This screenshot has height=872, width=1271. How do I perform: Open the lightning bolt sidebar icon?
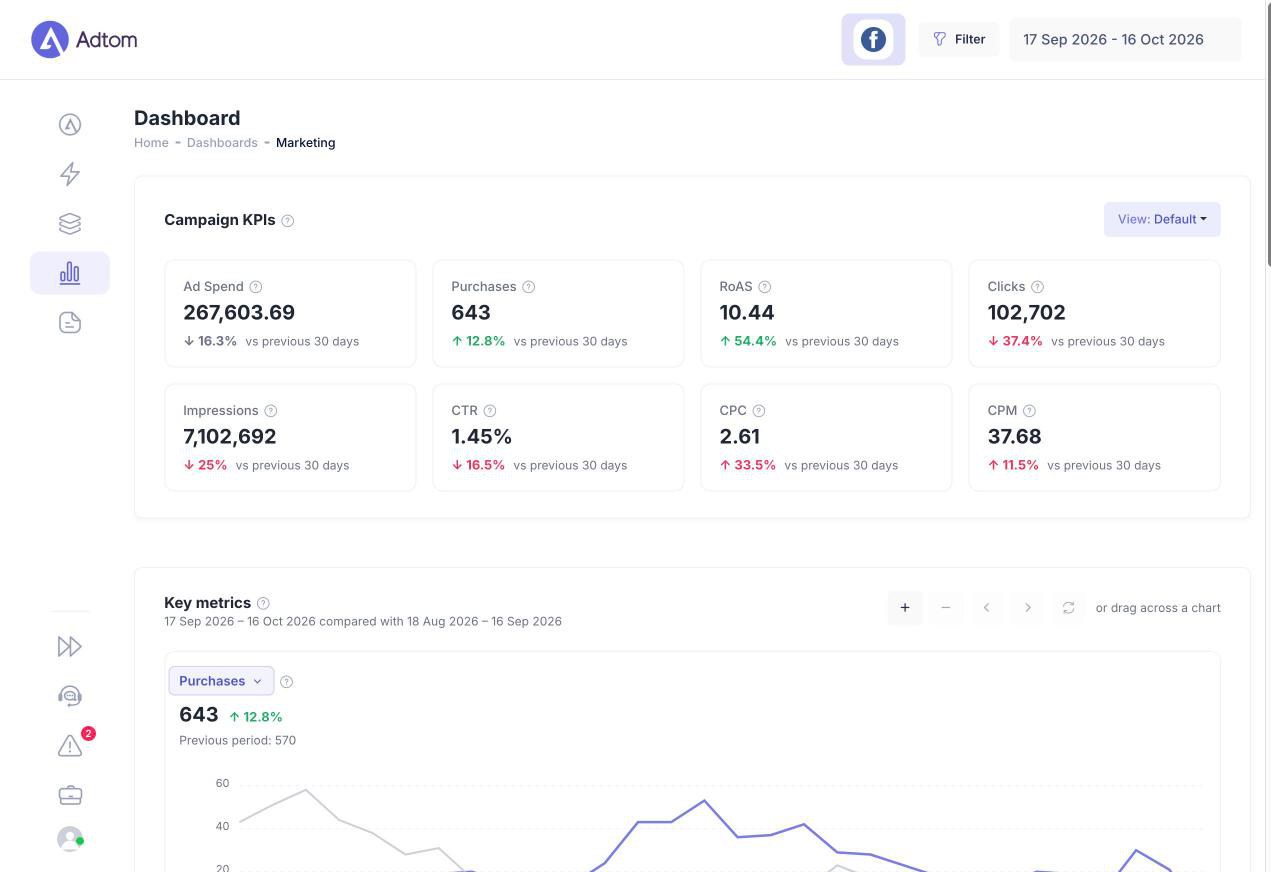coord(70,174)
